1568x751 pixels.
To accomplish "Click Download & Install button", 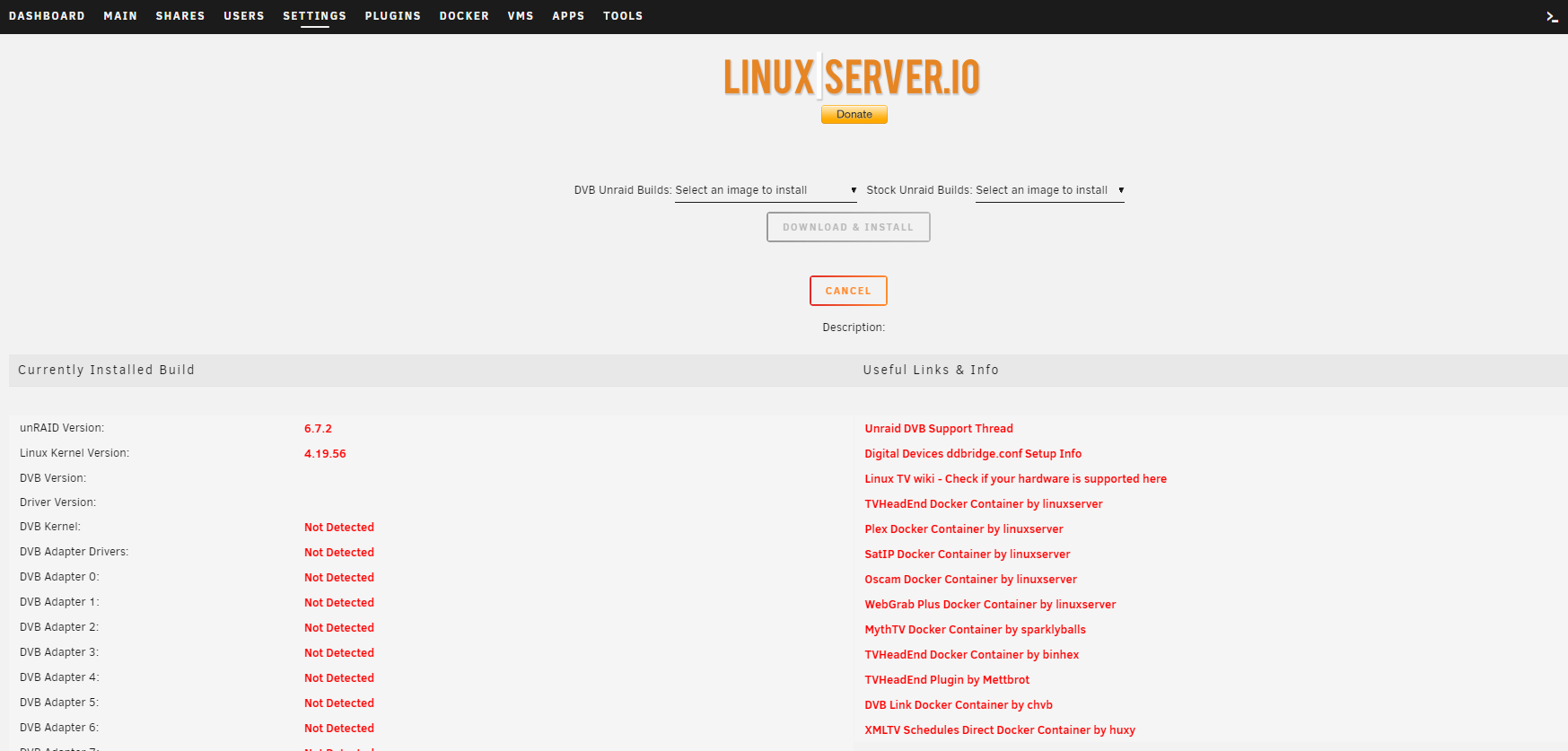I will 848,227.
